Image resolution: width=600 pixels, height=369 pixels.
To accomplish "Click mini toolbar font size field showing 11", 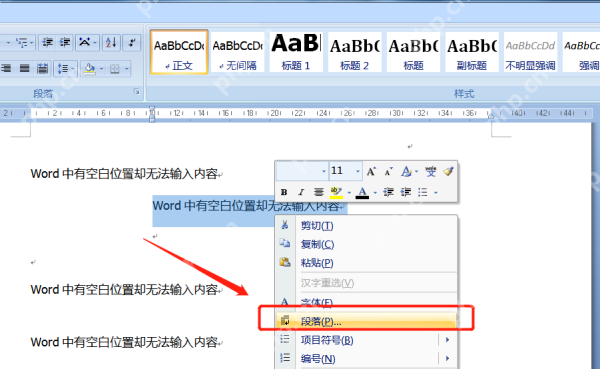I will pyautogui.click(x=342, y=171).
